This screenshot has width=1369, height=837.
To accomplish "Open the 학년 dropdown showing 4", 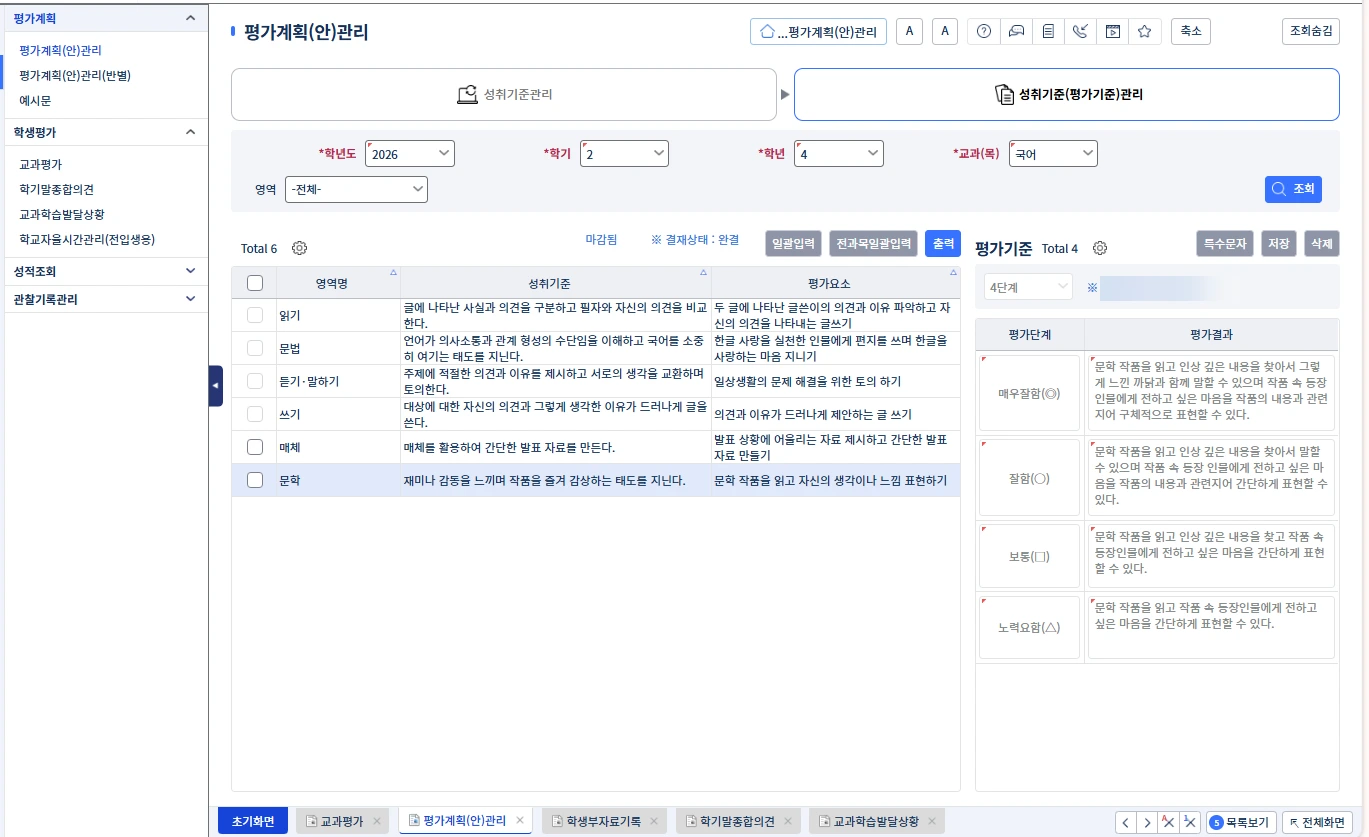I will (x=839, y=154).
